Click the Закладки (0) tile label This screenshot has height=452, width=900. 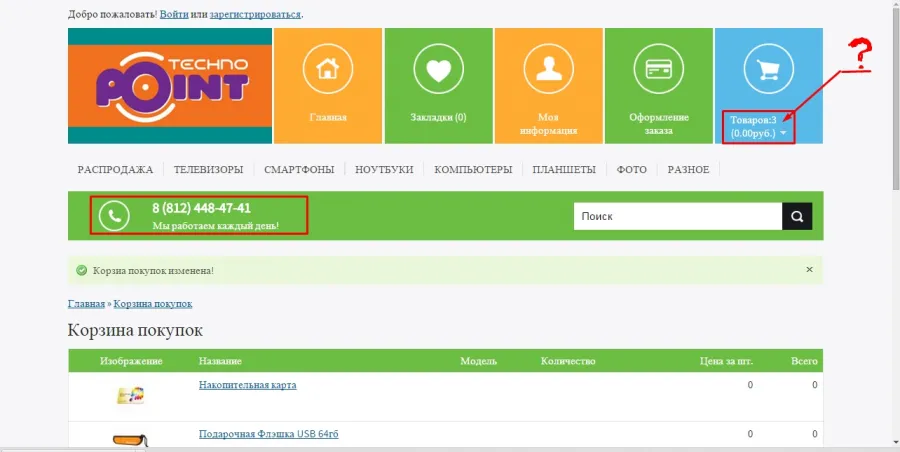pos(439,118)
